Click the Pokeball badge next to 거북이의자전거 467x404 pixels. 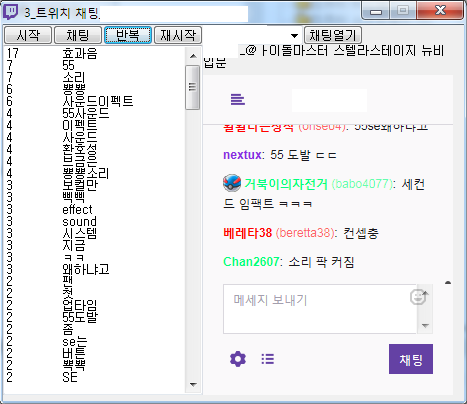pyautogui.click(x=232, y=183)
